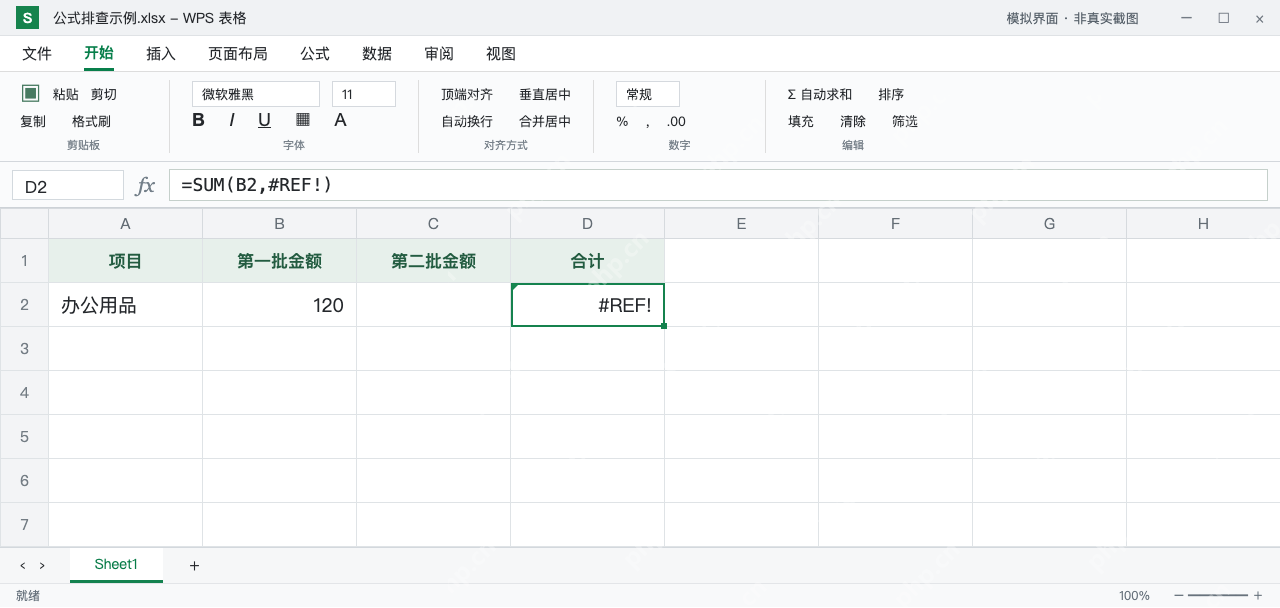Select cell with value 120
Image resolution: width=1280 pixels, height=608 pixels.
(x=280, y=305)
